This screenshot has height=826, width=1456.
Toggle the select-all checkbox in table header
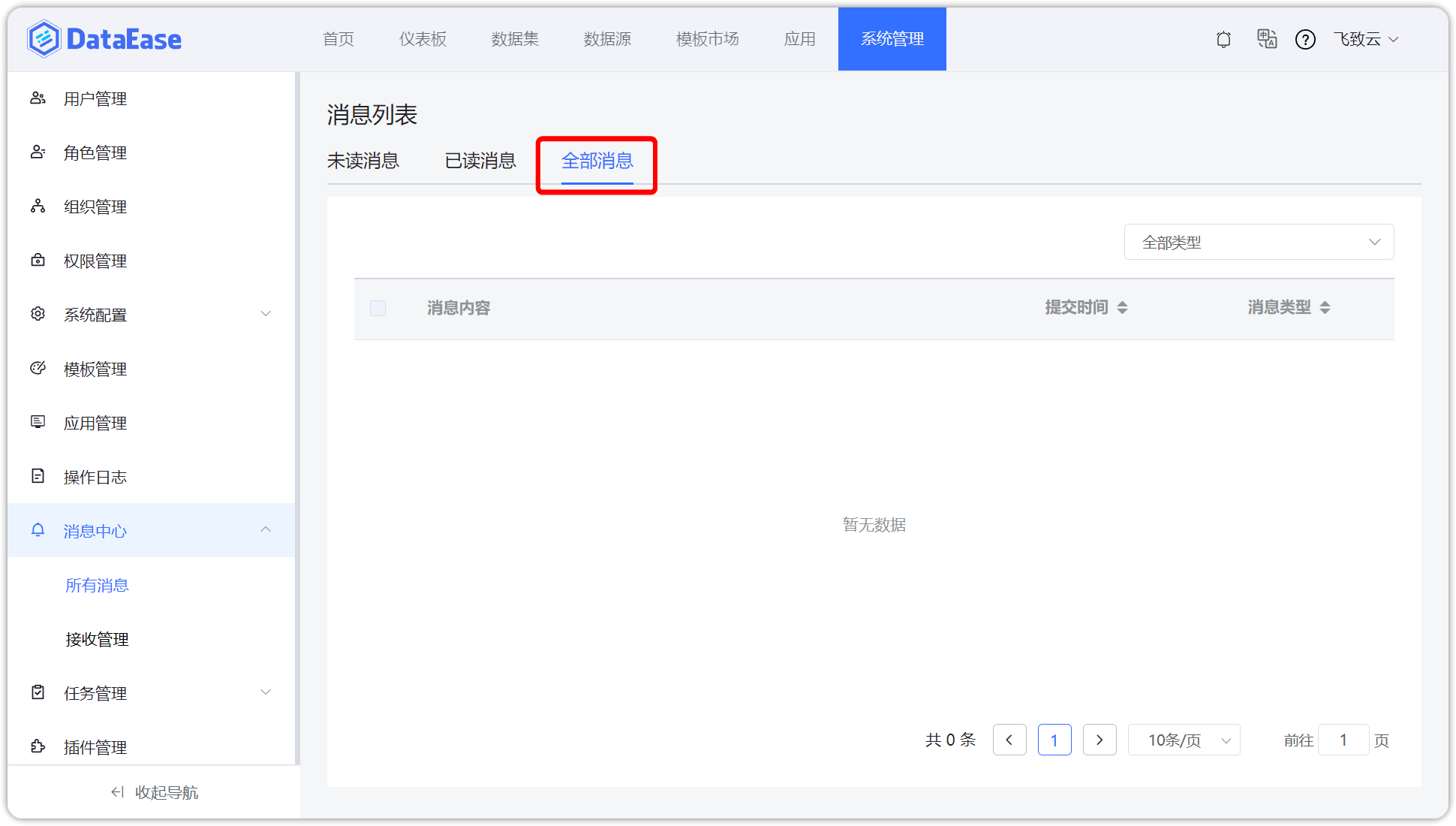click(378, 308)
